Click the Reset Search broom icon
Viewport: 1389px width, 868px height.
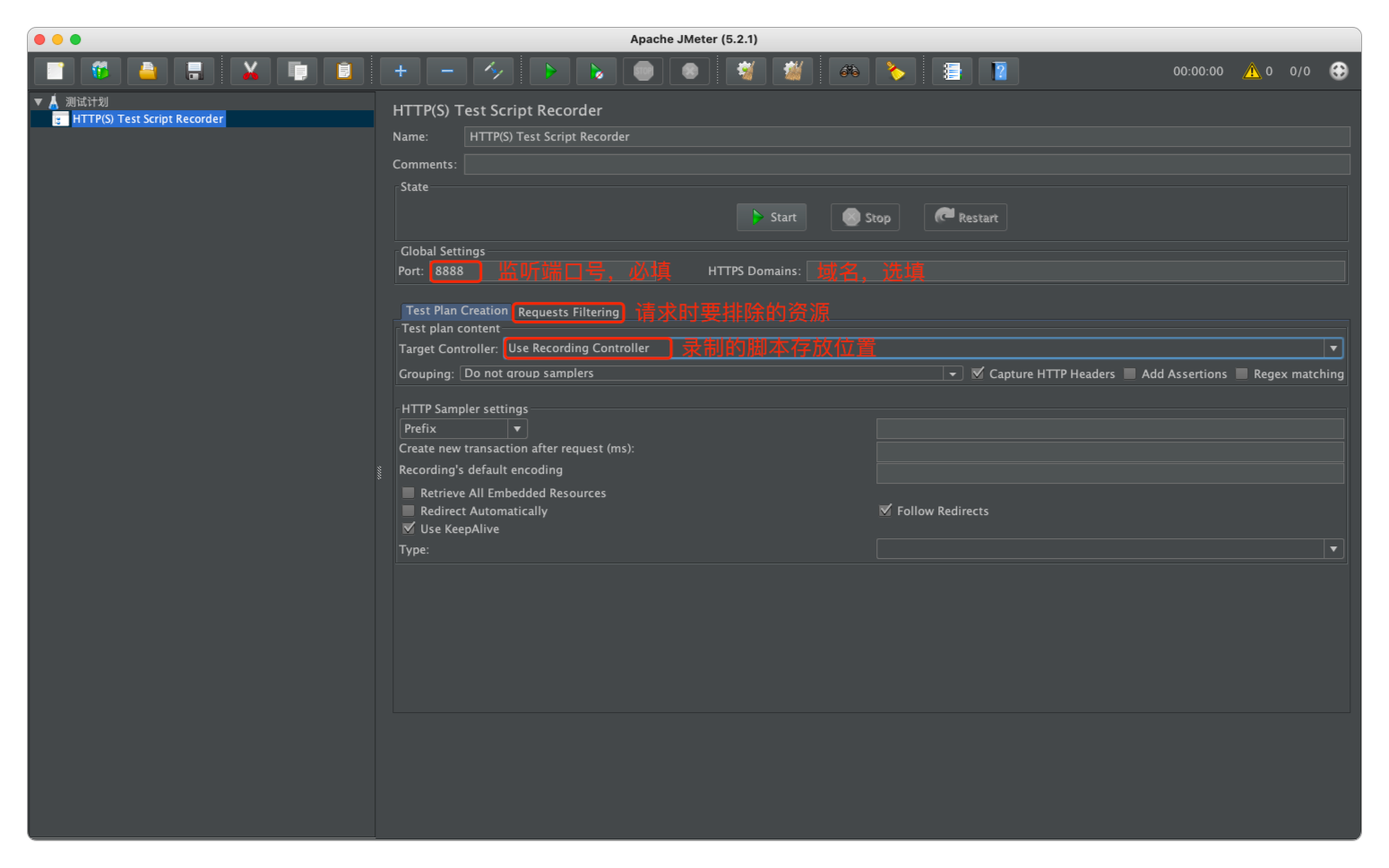tap(895, 71)
